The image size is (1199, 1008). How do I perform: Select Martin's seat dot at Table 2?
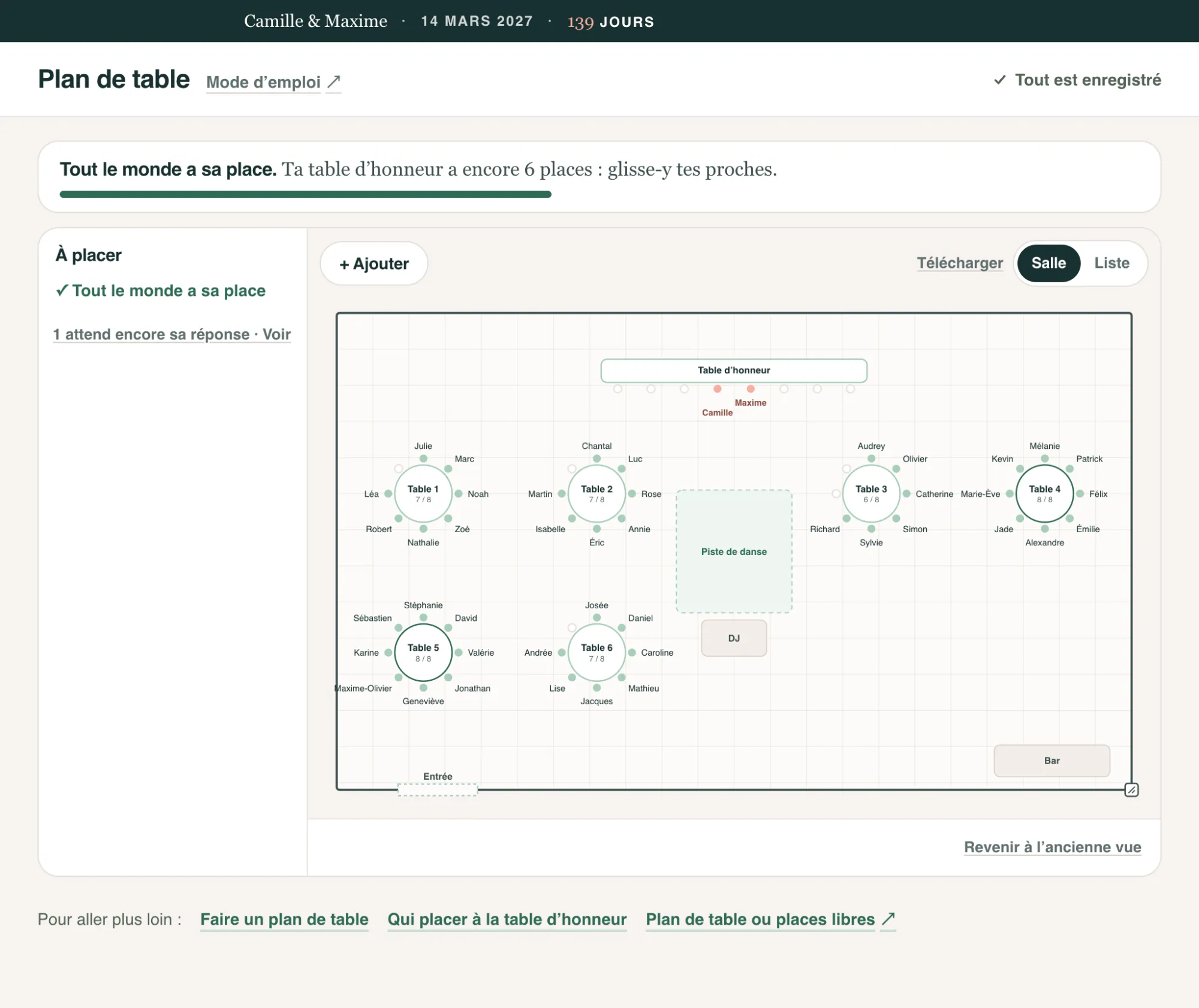click(562, 494)
